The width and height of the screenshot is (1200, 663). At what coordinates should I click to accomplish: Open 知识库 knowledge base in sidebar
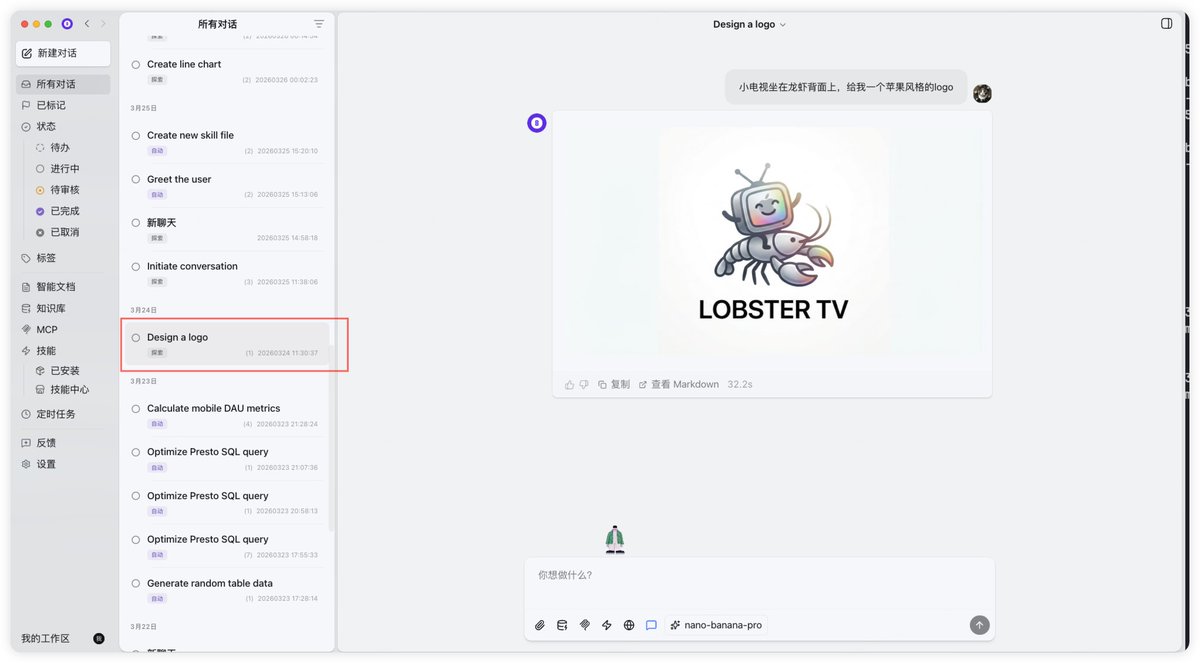pyautogui.click(x=64, y=309)
